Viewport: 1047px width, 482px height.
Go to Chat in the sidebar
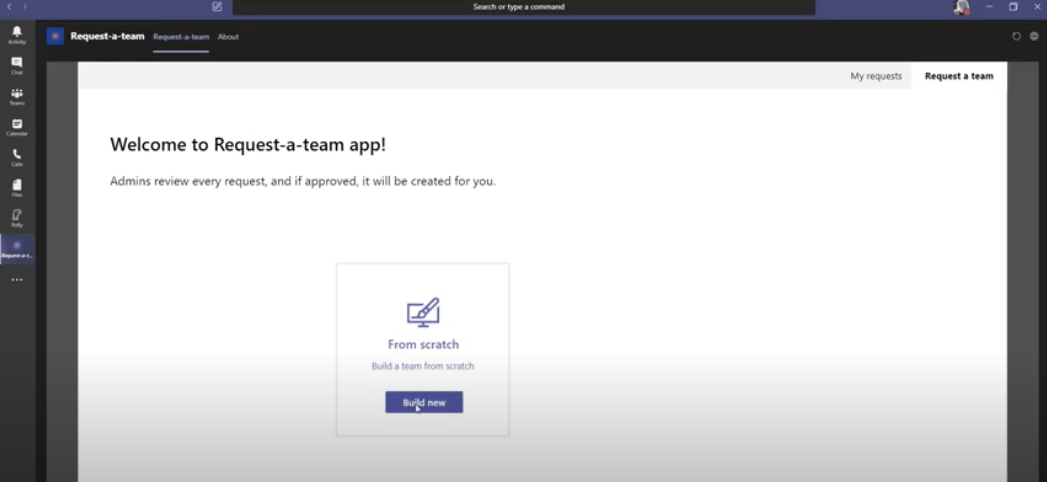[17, 65]
